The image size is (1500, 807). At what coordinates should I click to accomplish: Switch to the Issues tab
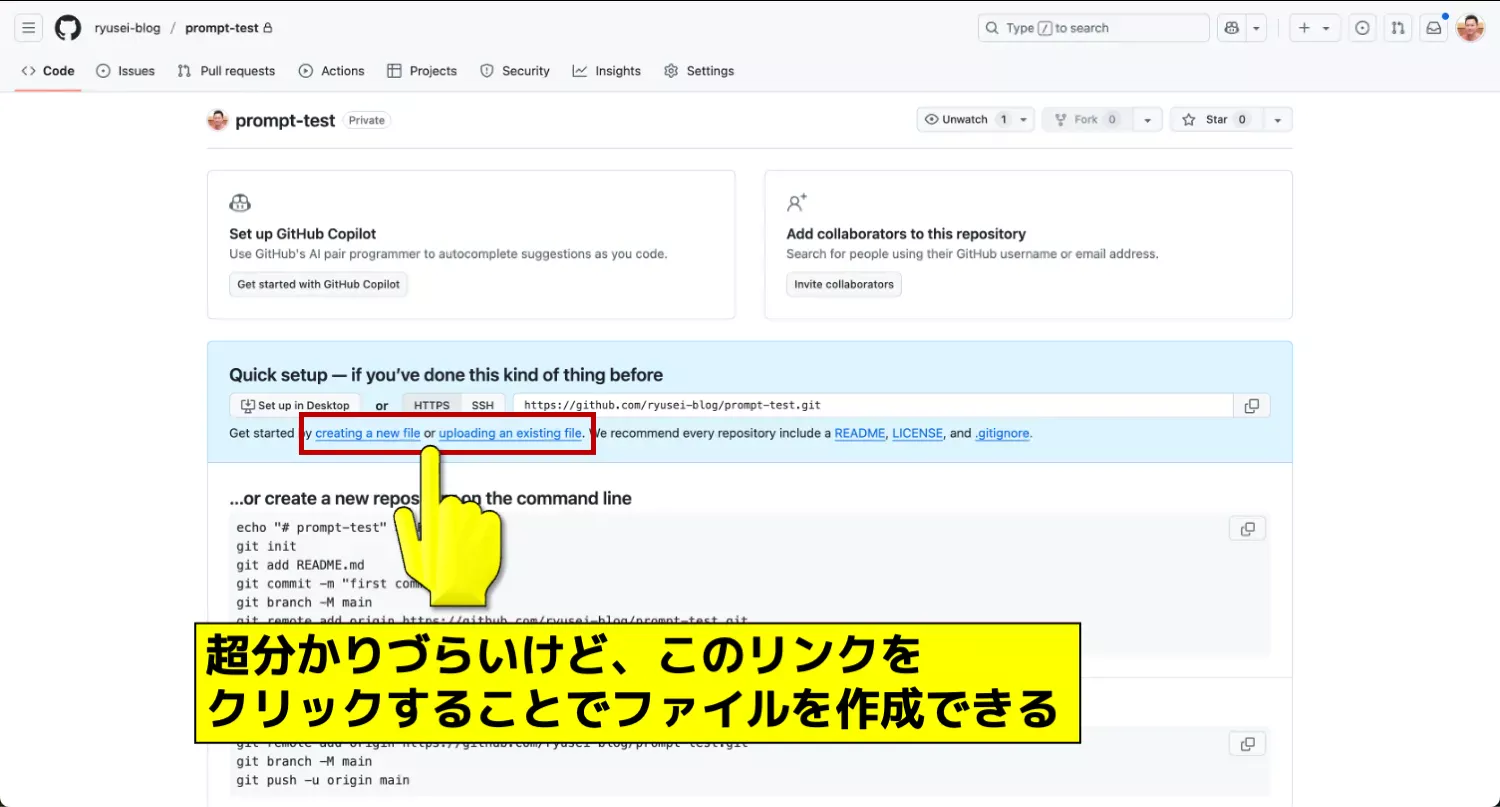[126, 71]
